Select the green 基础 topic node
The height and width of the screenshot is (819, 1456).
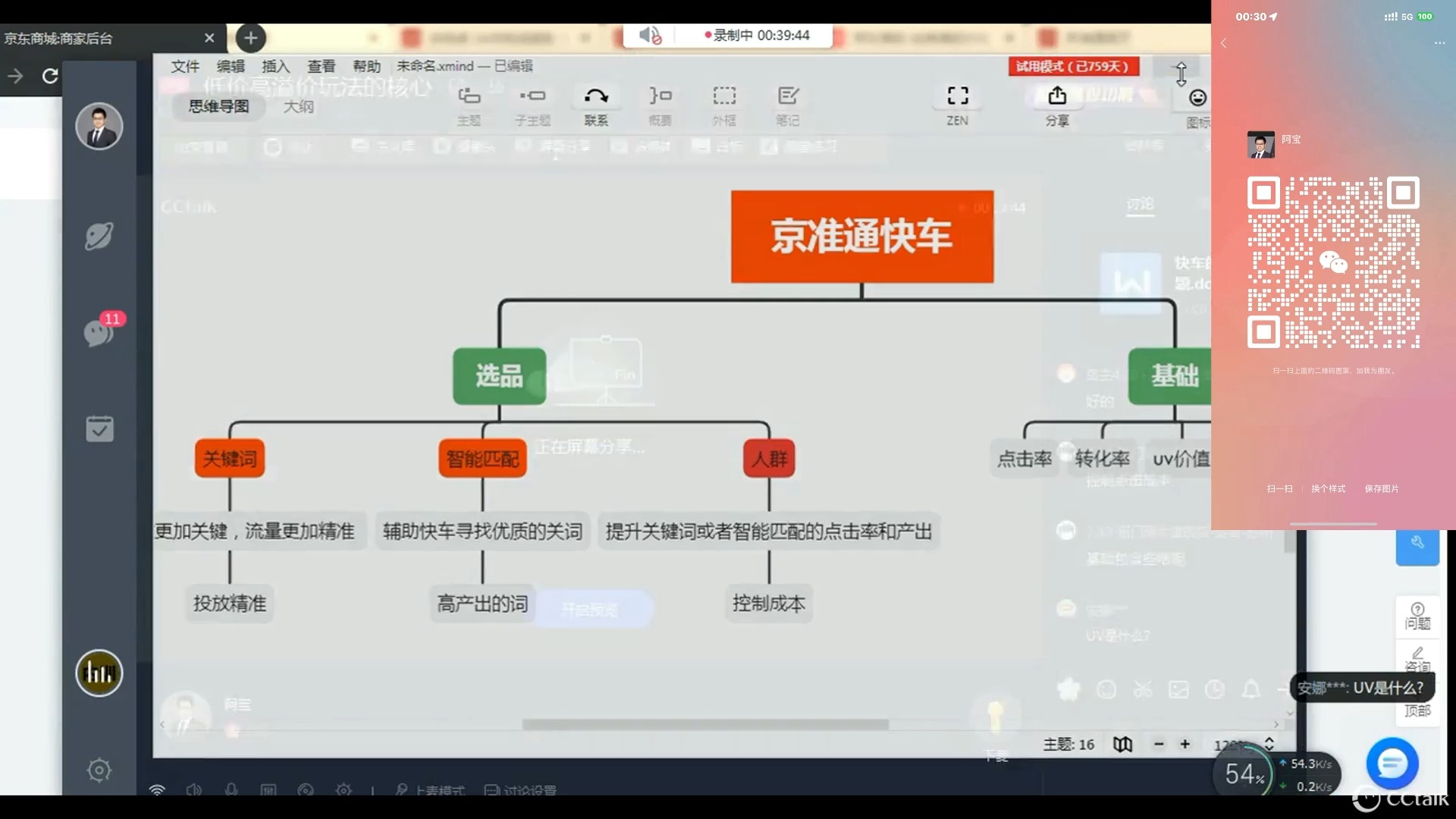point(1170,375)
